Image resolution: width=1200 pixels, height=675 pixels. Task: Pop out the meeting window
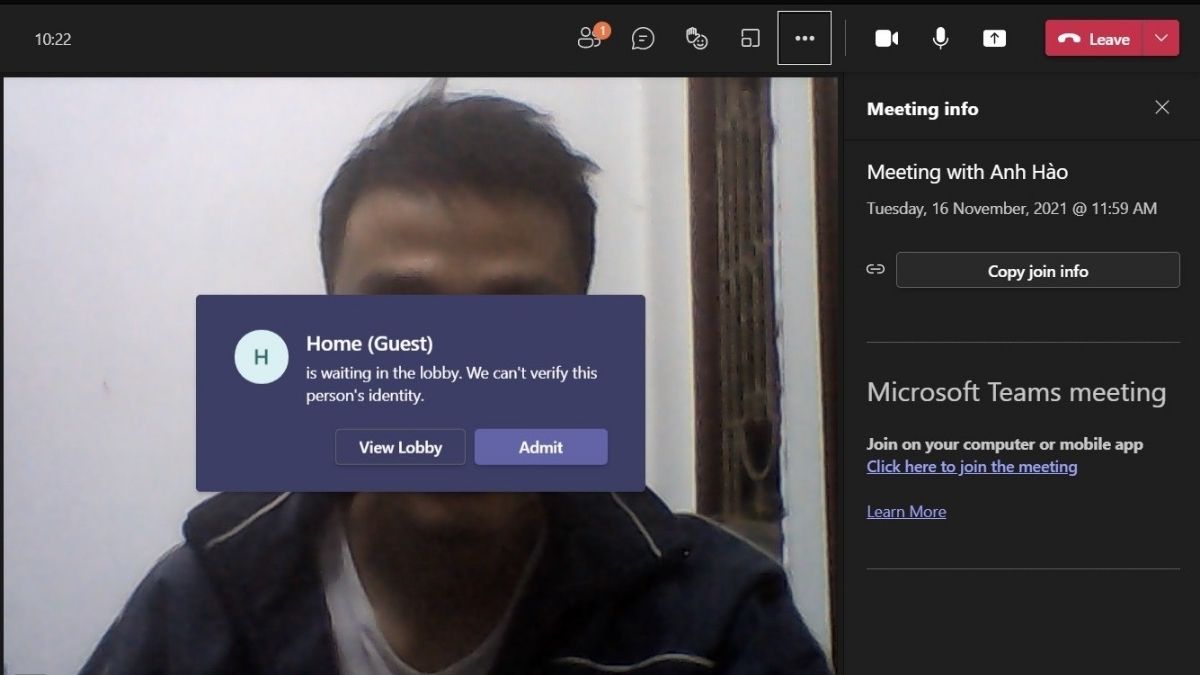[x=750, y=38]
